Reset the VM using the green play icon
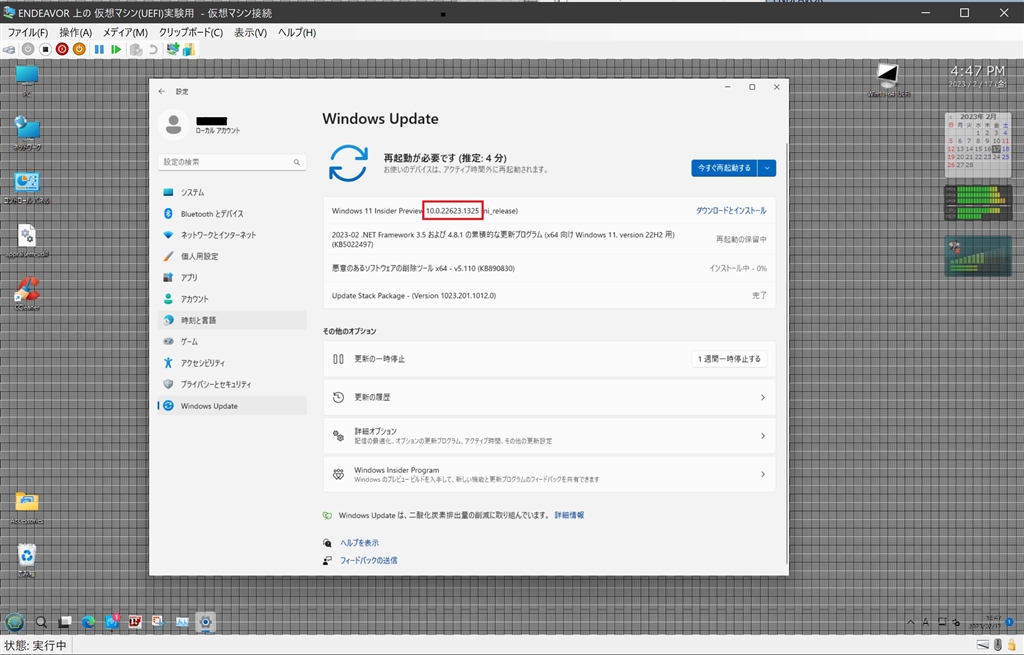The image size is (1024, 655). pyautogui.click(x=116, y=50)
